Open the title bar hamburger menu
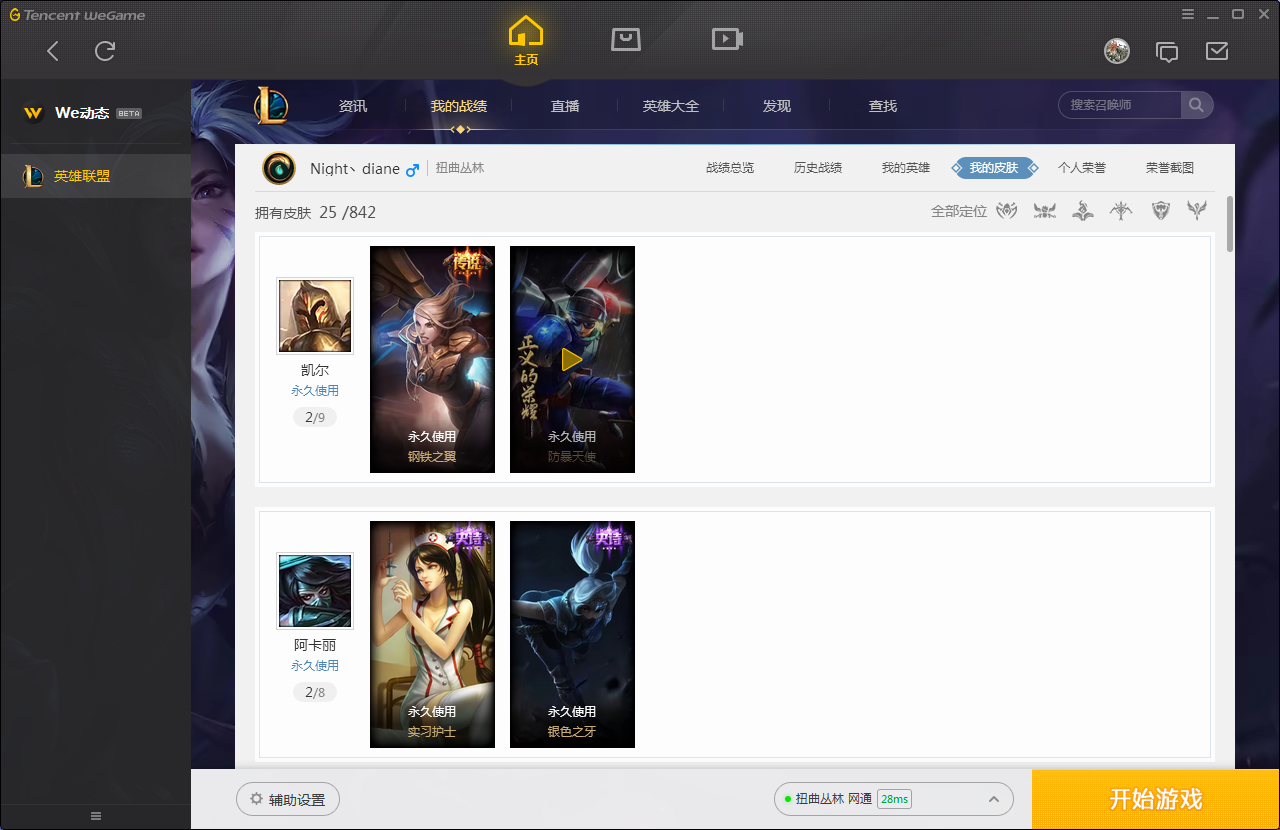The height and width of the screenshot is (830, 1280). point(1188,14)
